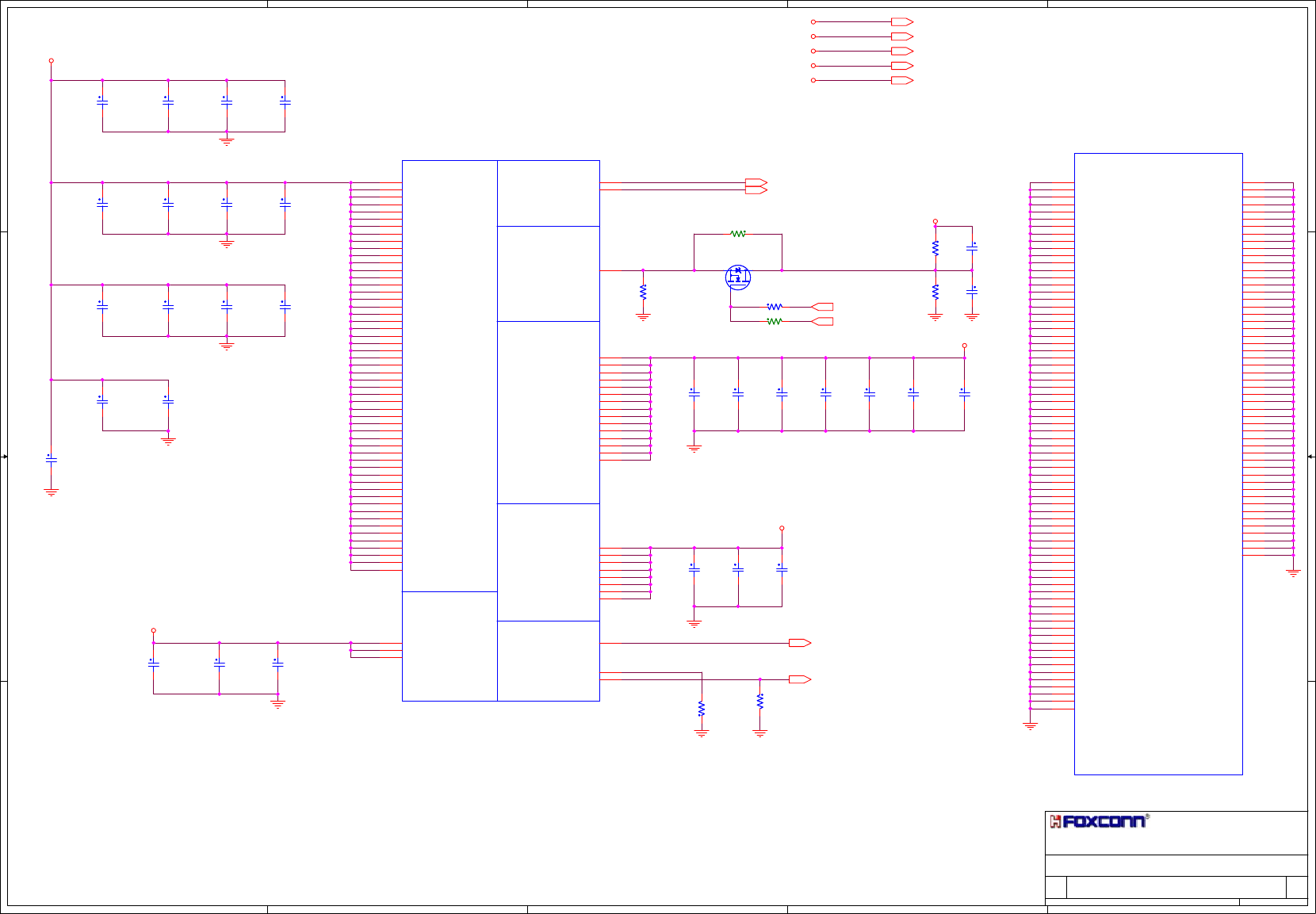The height and width of the screenshot is (914, 1316).
Task: Click ground symbol under right connector's right pins
Action: click(x=1293, y=572)
